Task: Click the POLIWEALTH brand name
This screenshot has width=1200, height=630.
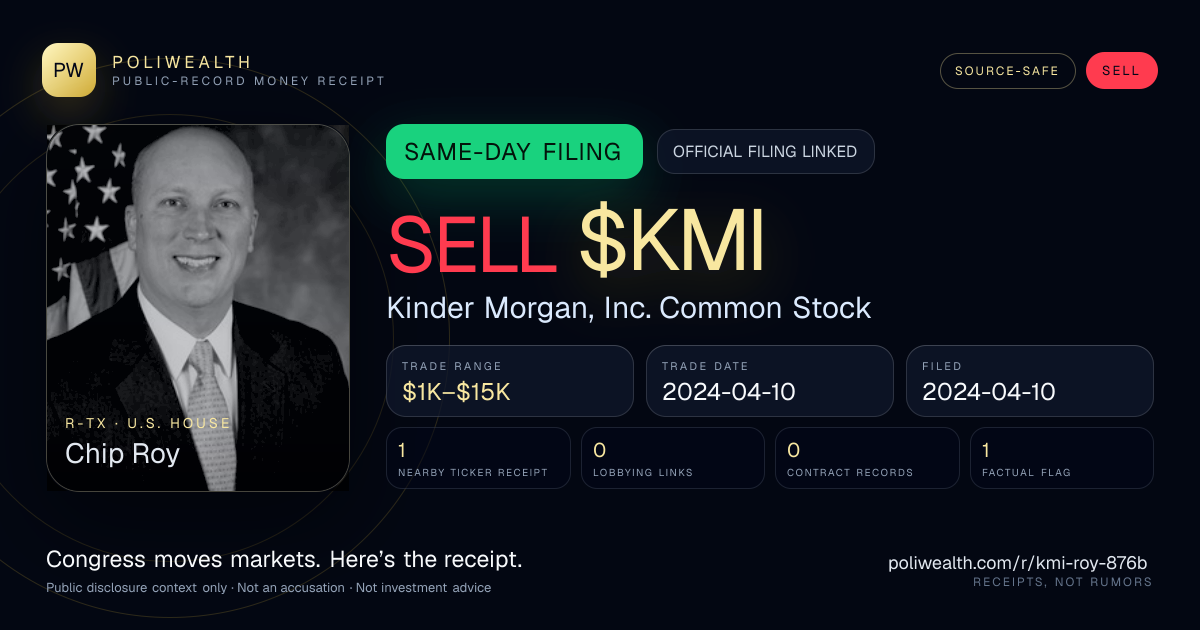Action: point(183,62)
